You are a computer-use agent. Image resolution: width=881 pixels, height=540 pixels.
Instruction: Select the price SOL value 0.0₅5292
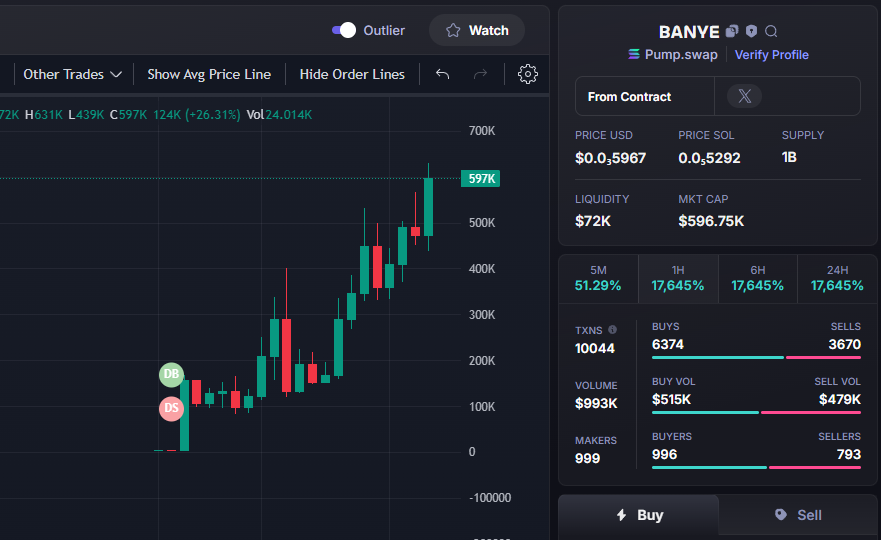coord(709,158)
